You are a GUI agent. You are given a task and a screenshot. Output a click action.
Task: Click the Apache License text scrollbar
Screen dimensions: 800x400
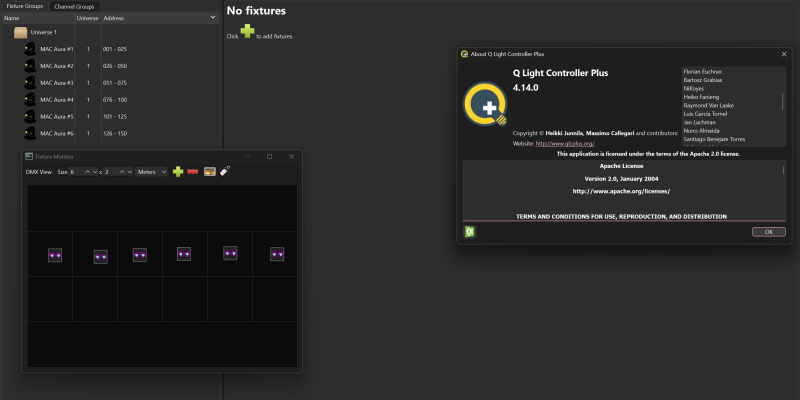point(783,170)
